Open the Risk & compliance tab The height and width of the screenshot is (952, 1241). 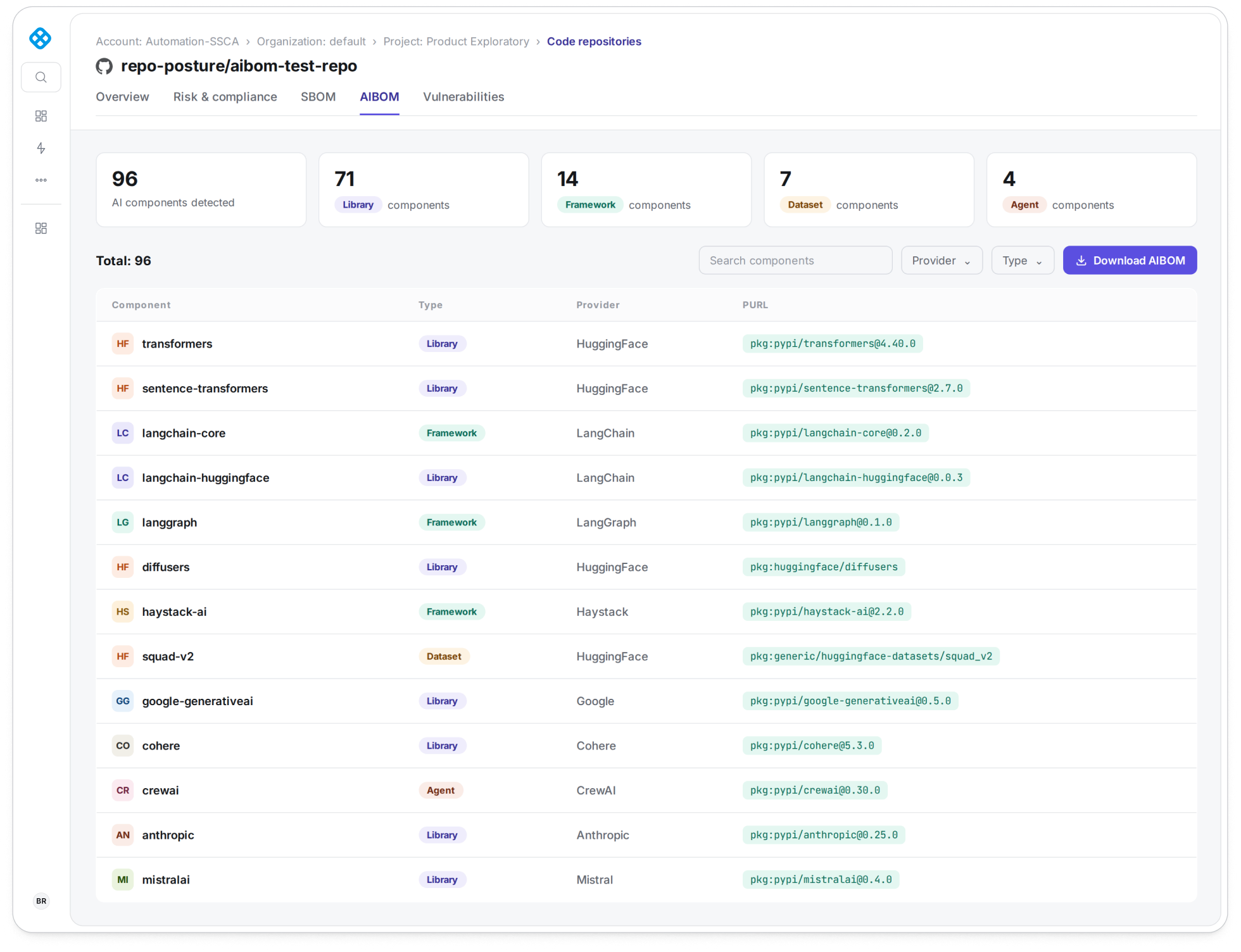pos(225,97)
